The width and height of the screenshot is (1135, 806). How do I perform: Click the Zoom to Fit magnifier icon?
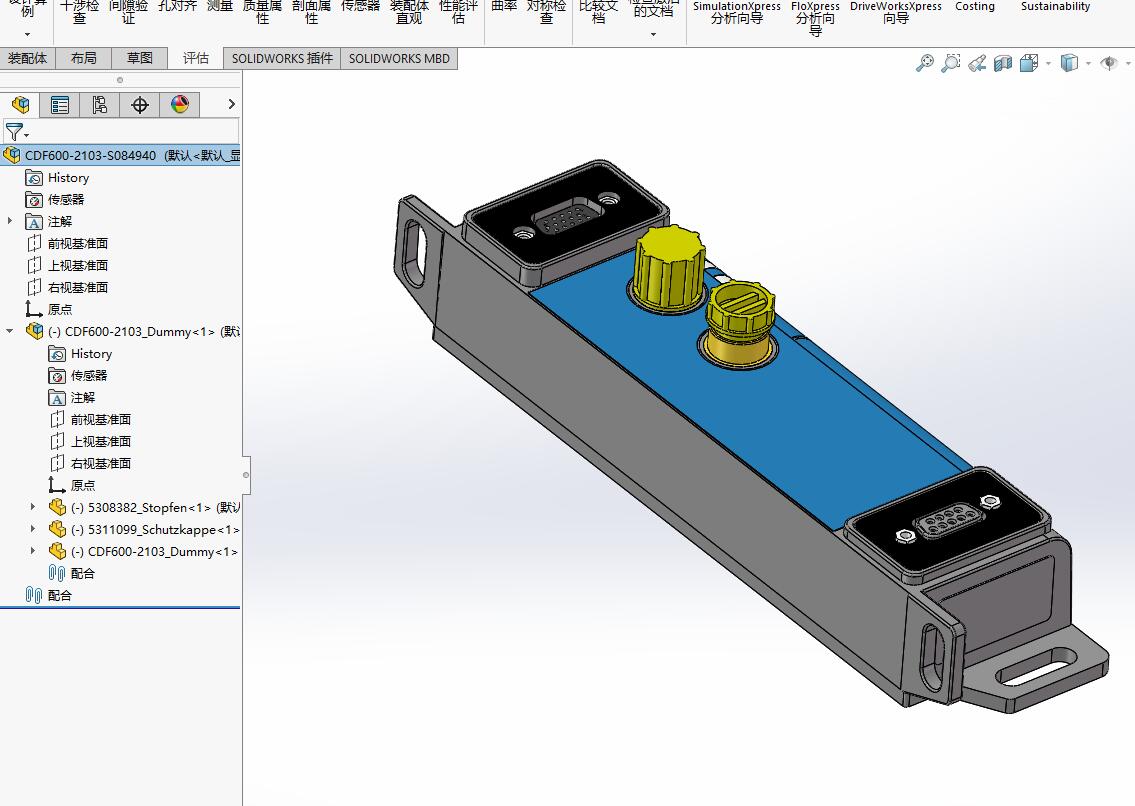point(924,64)
